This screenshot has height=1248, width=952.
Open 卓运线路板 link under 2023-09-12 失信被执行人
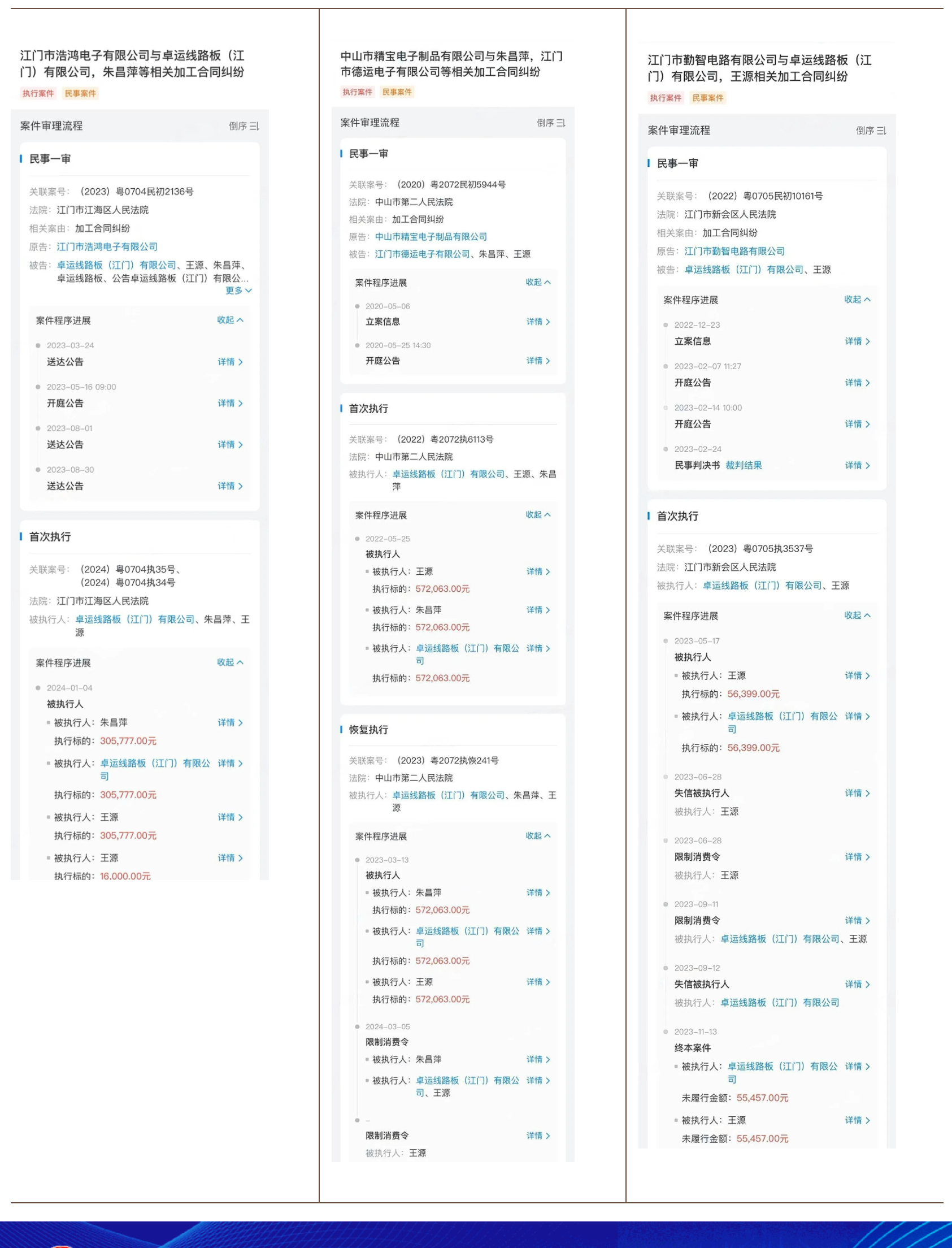tap(780, 1003)
